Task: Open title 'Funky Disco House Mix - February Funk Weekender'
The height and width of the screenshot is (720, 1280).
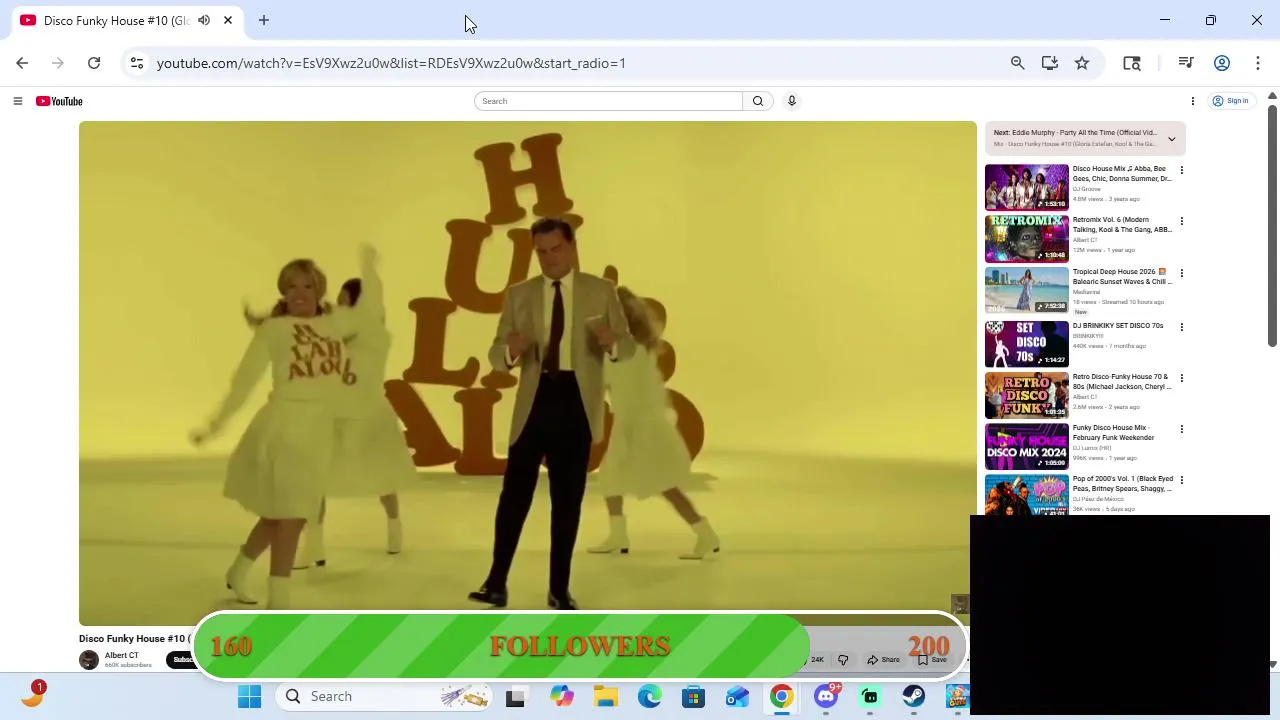Action: click(1114, 433)
